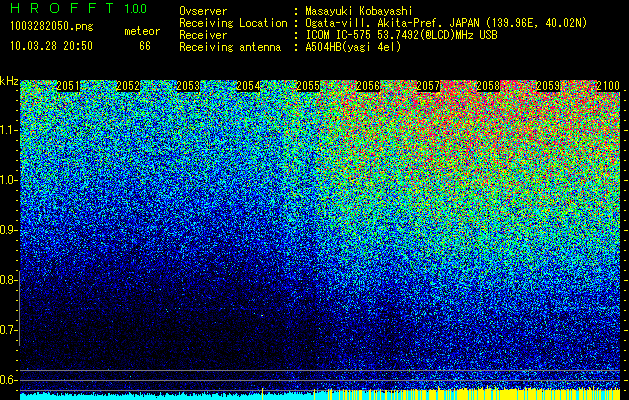Click the observer name Masayuki Kobayashi
The image size is (629, 400).
pos(359,11)
